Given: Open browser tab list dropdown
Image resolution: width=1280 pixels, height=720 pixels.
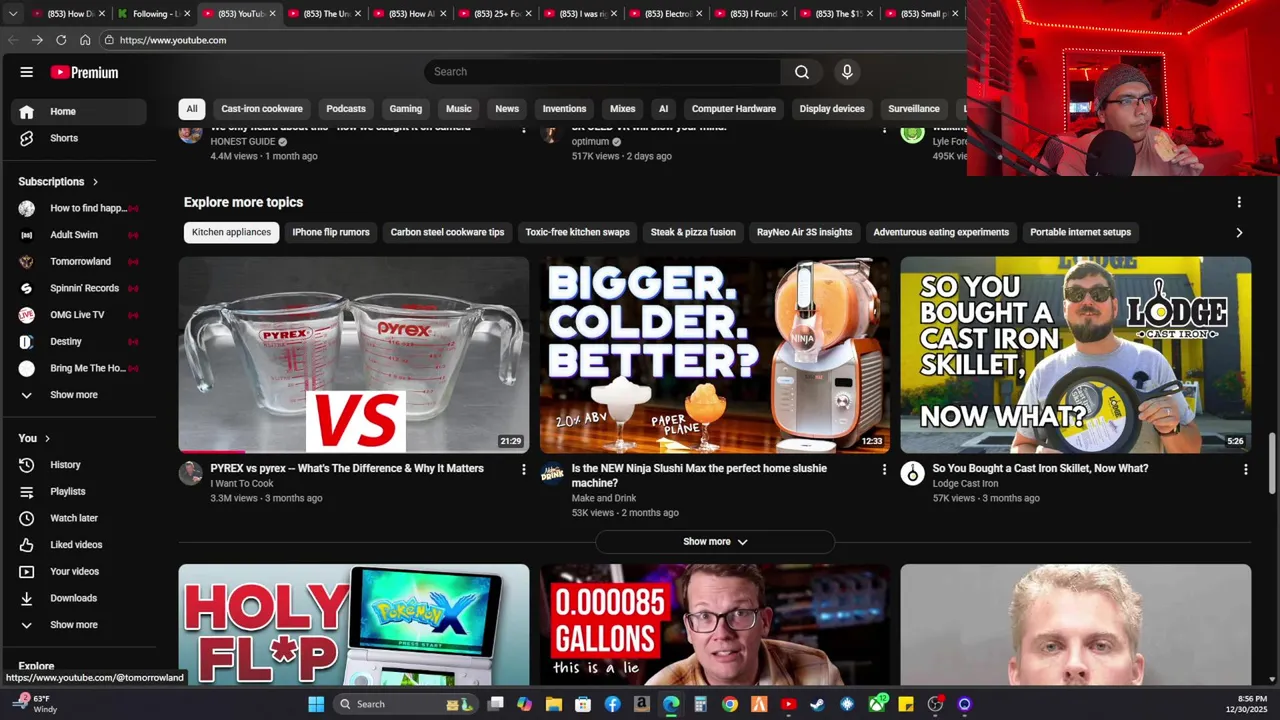Looking at the screenshot, I should 13,14.
